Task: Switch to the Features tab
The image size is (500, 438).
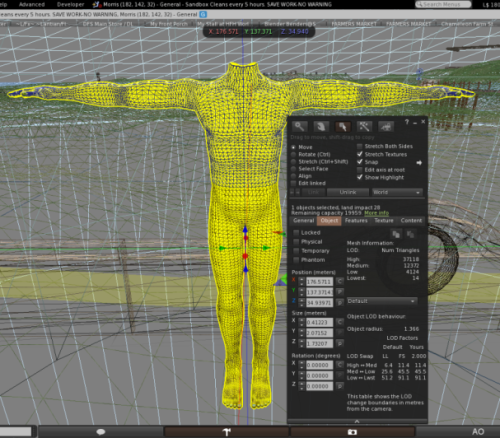Action: click(x=356, y=221)
